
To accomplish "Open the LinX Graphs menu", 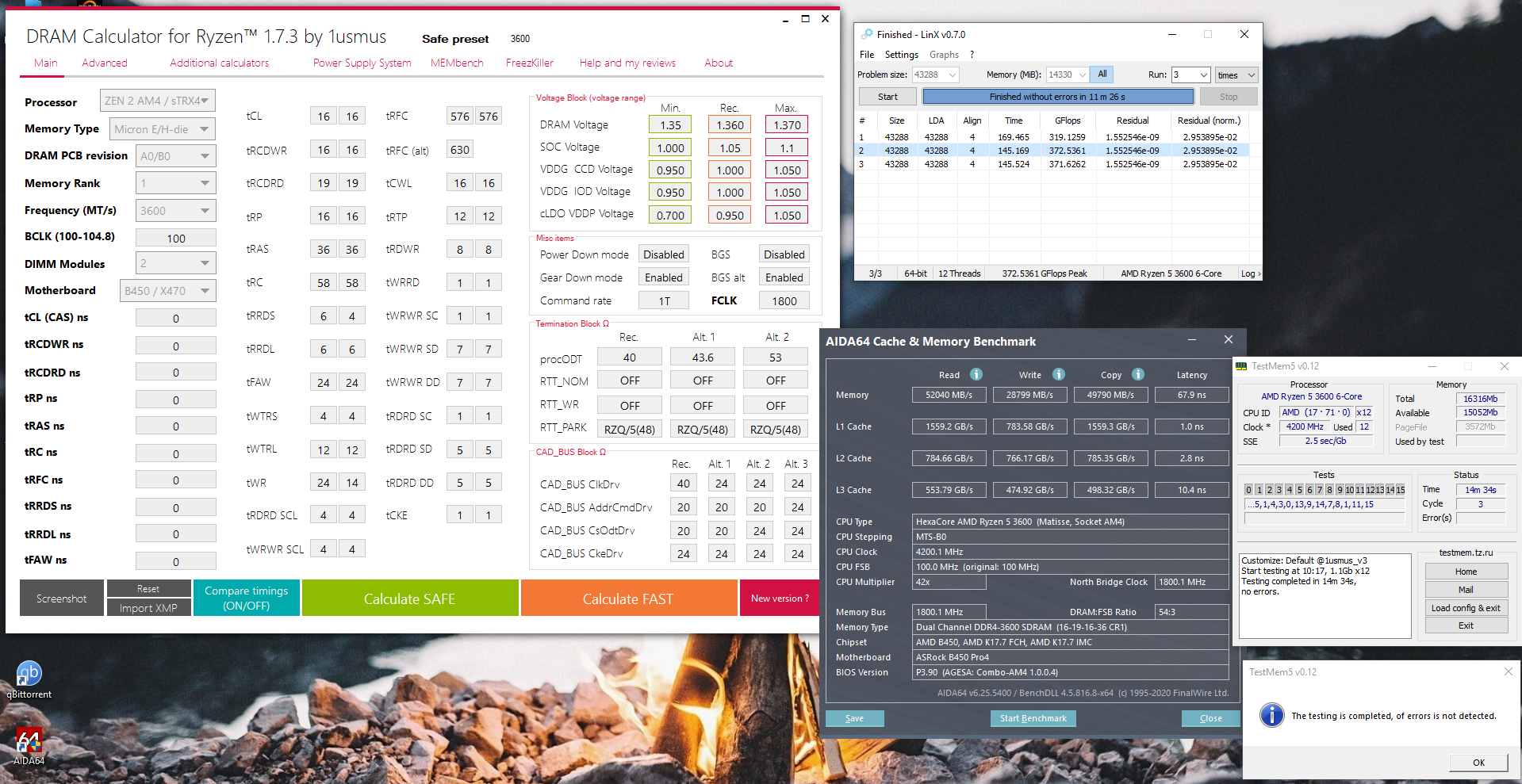I will (x=944, y=55).
